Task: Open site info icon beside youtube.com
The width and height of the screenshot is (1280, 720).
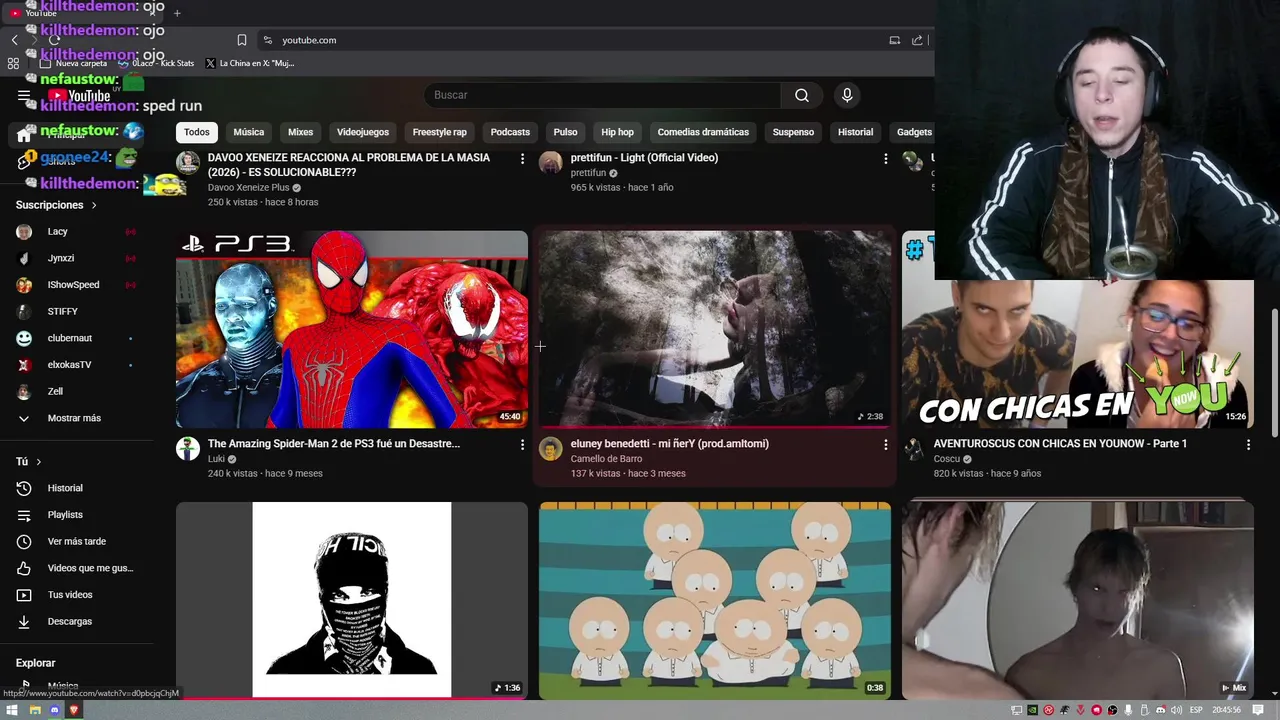Action: point(267,40)
